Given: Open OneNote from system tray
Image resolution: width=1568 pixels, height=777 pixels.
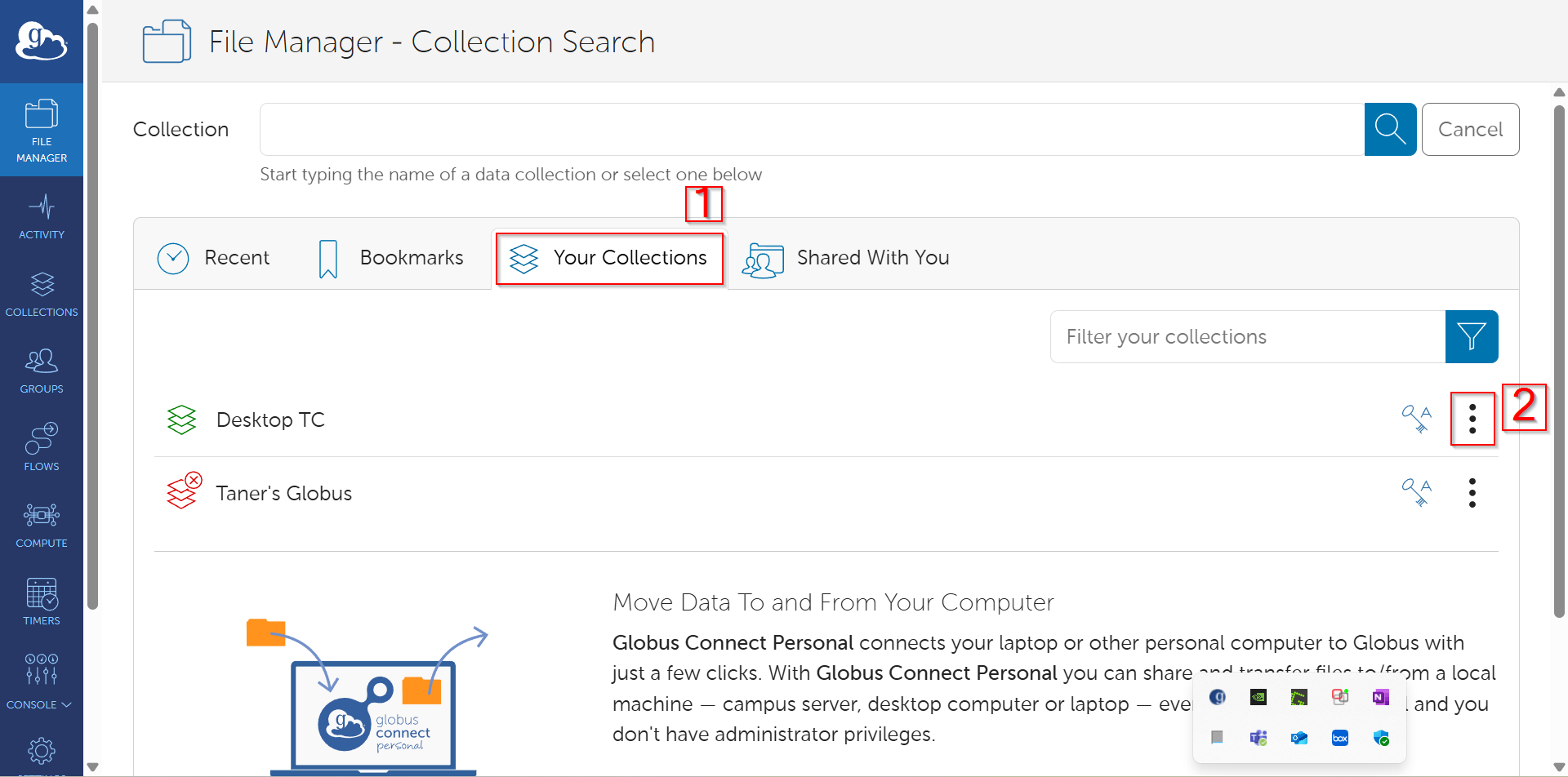Looking at the screenshot, I should [x=1381, y=696].
